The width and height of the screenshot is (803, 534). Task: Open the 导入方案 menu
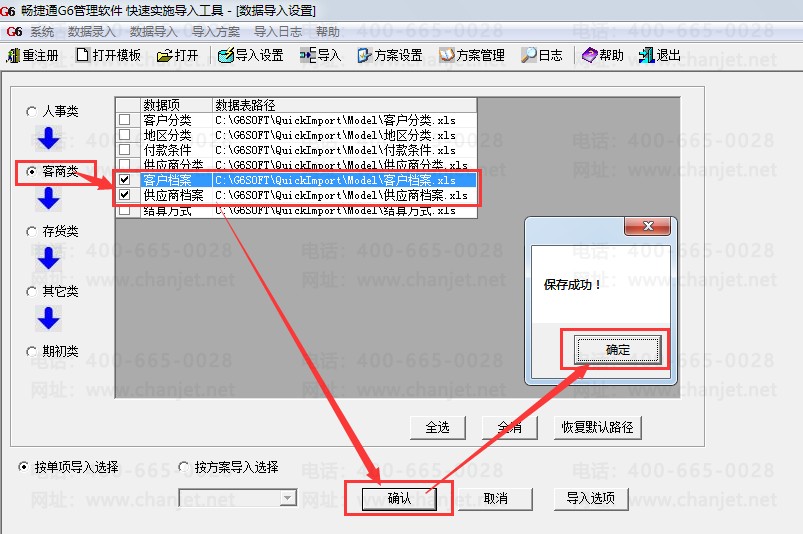pos(216,32)
